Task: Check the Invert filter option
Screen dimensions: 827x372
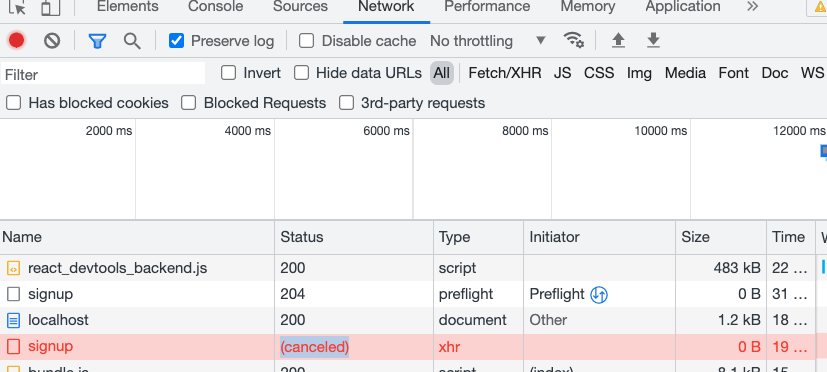Action: pyautogui.click(x=228, y=73)
